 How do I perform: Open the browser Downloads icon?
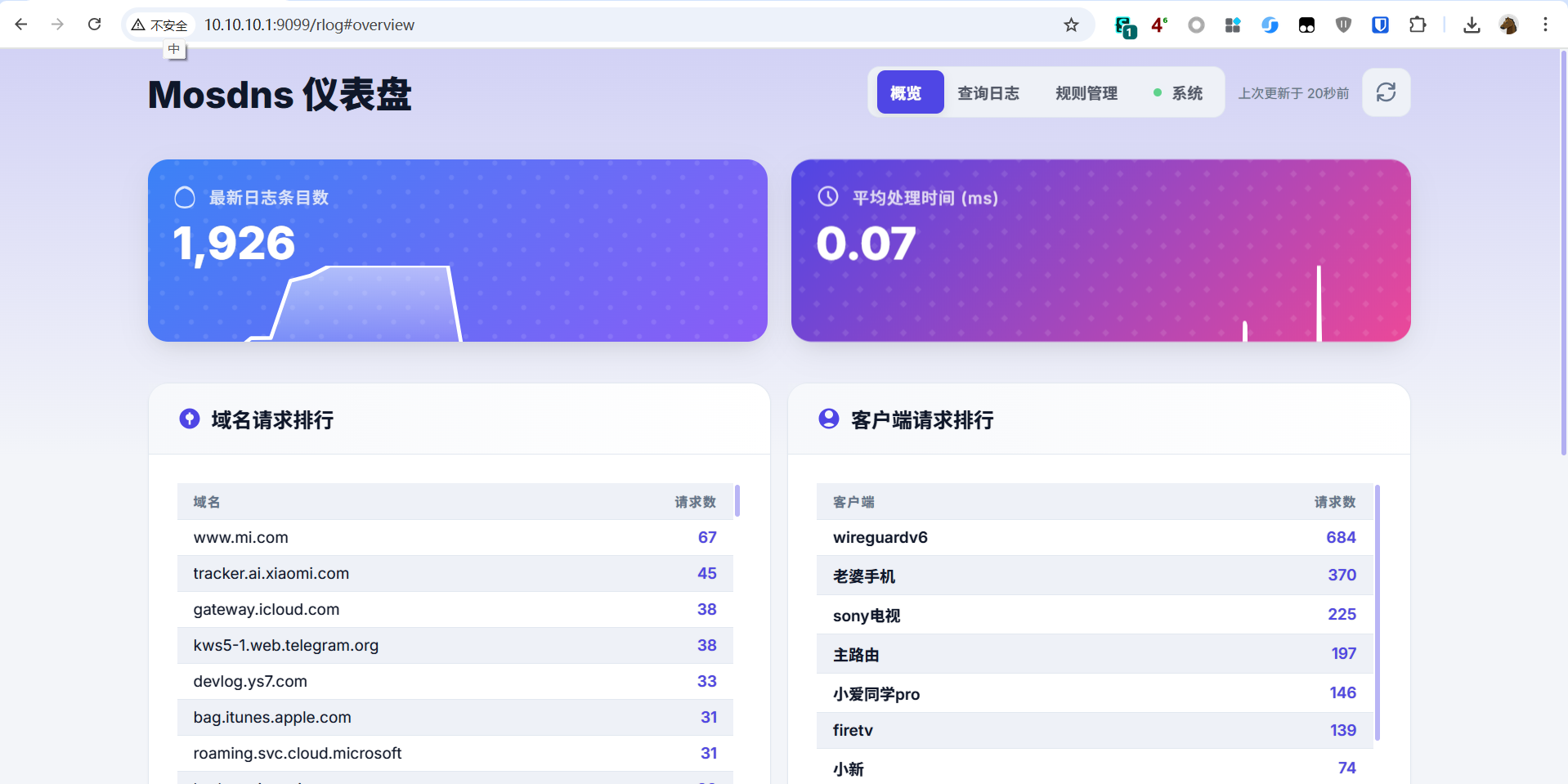point(1472,25)
